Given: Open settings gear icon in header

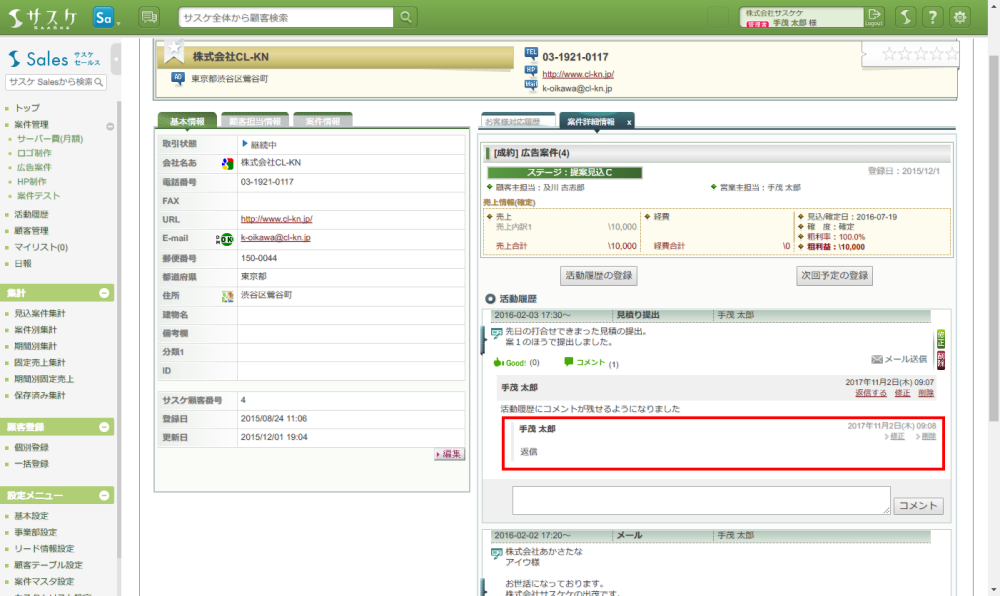Looking at the screenshot, I should coord(960,17).
